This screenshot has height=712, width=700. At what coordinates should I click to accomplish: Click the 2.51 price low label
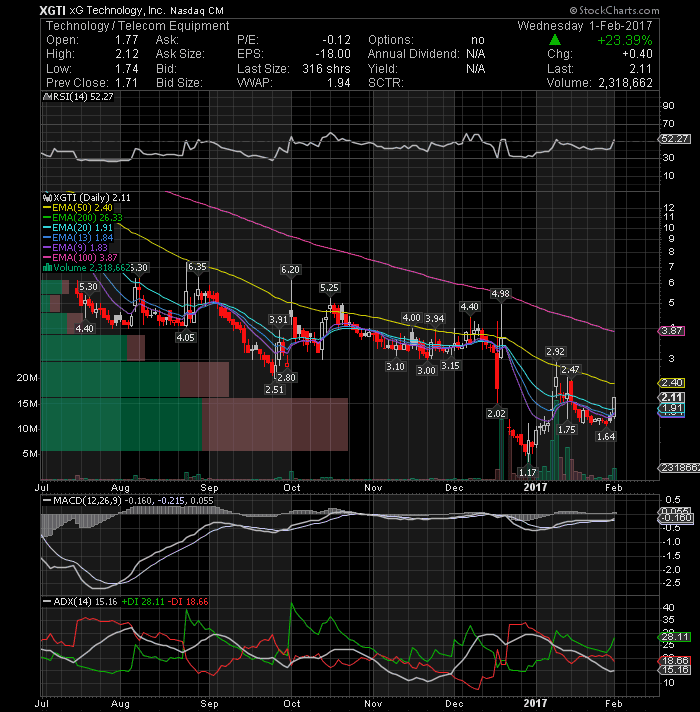tap(274, 390)
